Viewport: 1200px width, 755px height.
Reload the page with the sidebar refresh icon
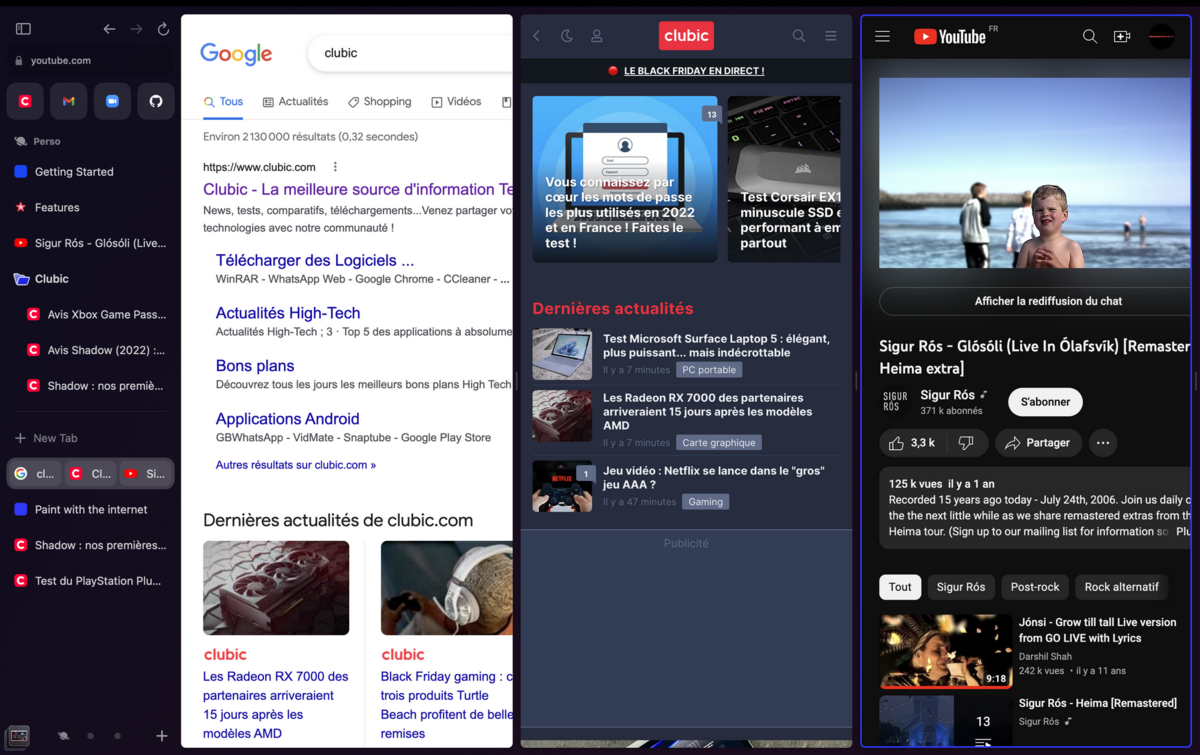click(163, 29)
